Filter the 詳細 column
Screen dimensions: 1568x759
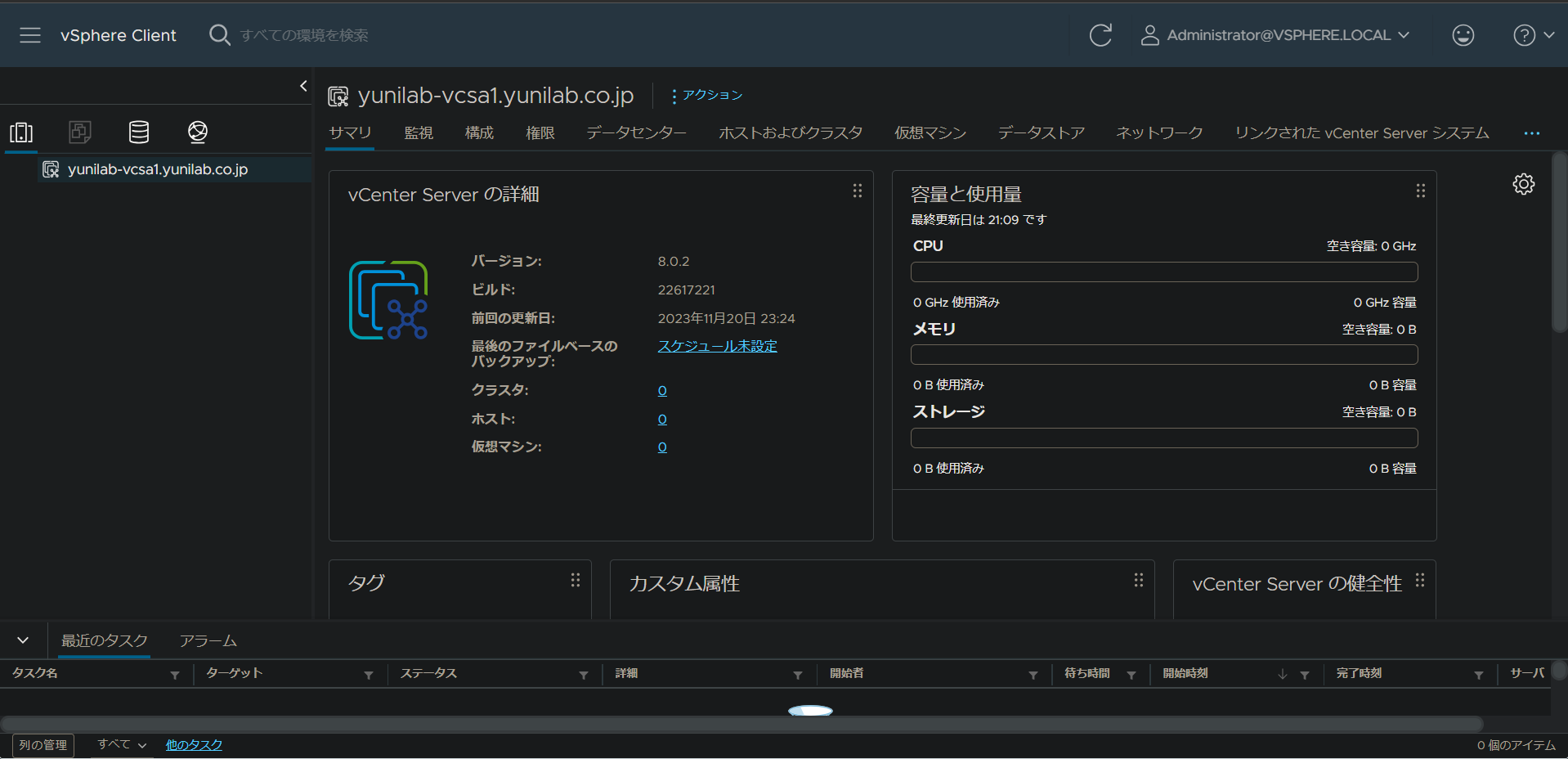click(x=798, y=675)
